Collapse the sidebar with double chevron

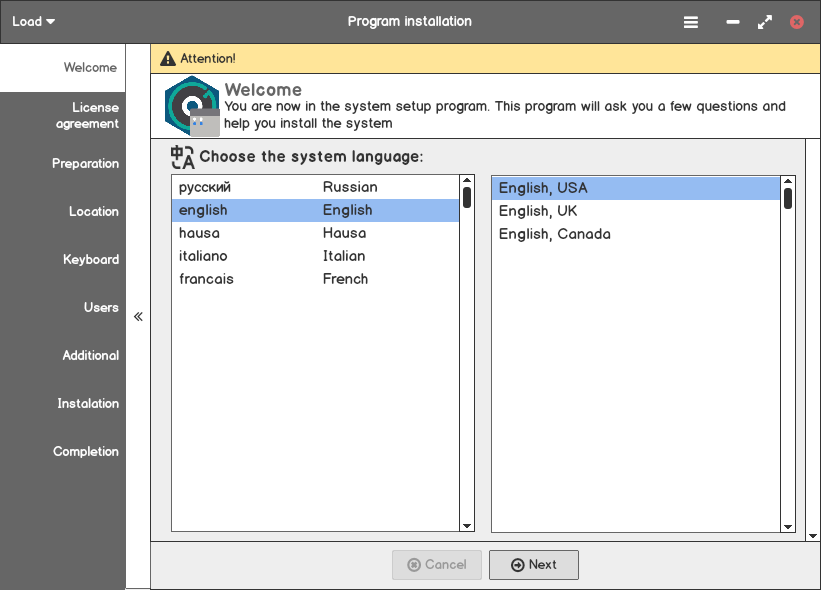tap(138, 317)
